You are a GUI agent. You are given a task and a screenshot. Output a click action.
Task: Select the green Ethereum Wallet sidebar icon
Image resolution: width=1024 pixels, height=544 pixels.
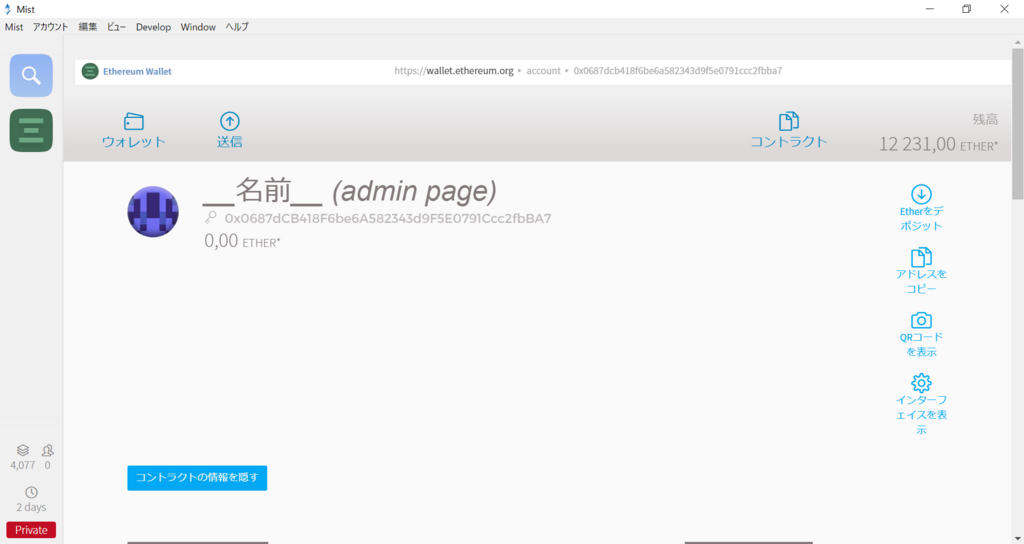click(x=31, y=130)
